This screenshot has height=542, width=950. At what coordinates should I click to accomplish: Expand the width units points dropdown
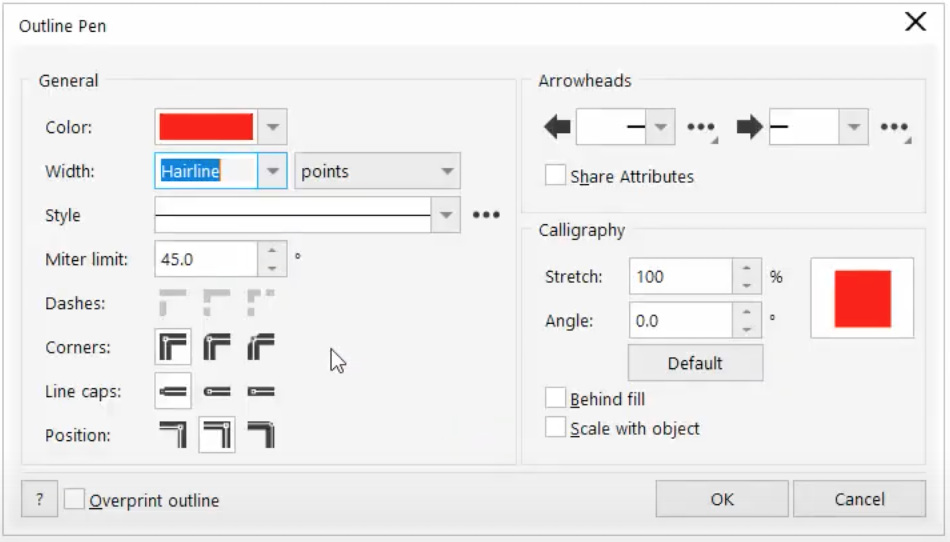[379, 171]
